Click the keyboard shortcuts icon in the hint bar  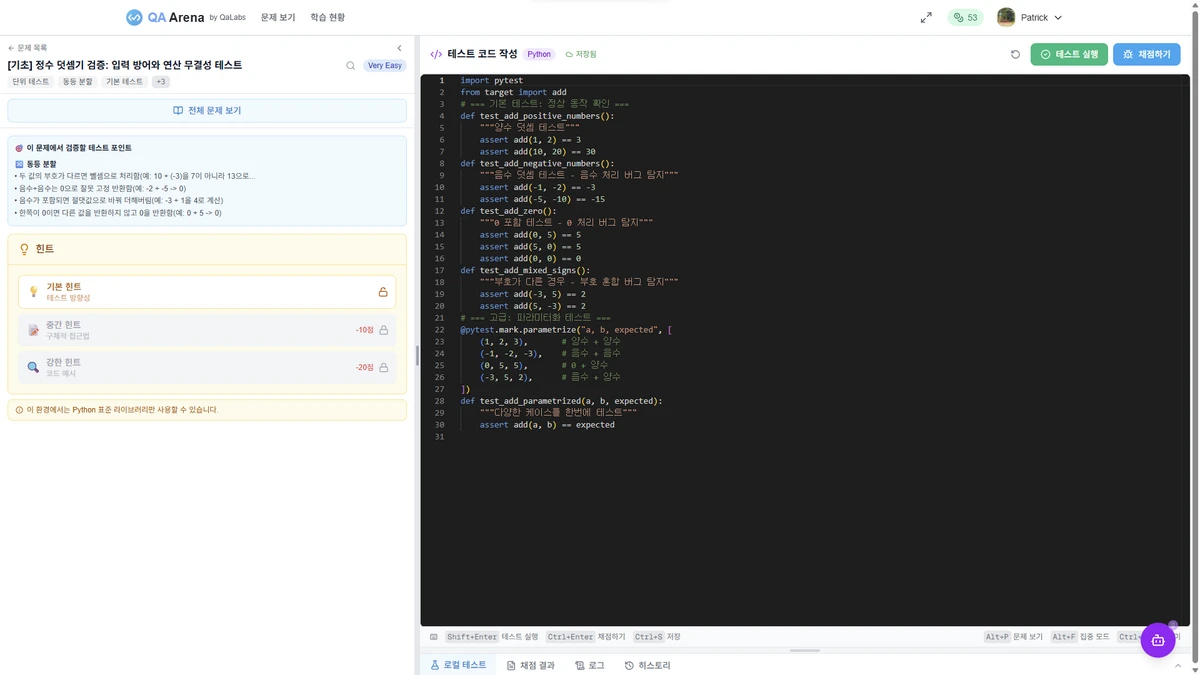pyautogui.click(x=434, y=637)
